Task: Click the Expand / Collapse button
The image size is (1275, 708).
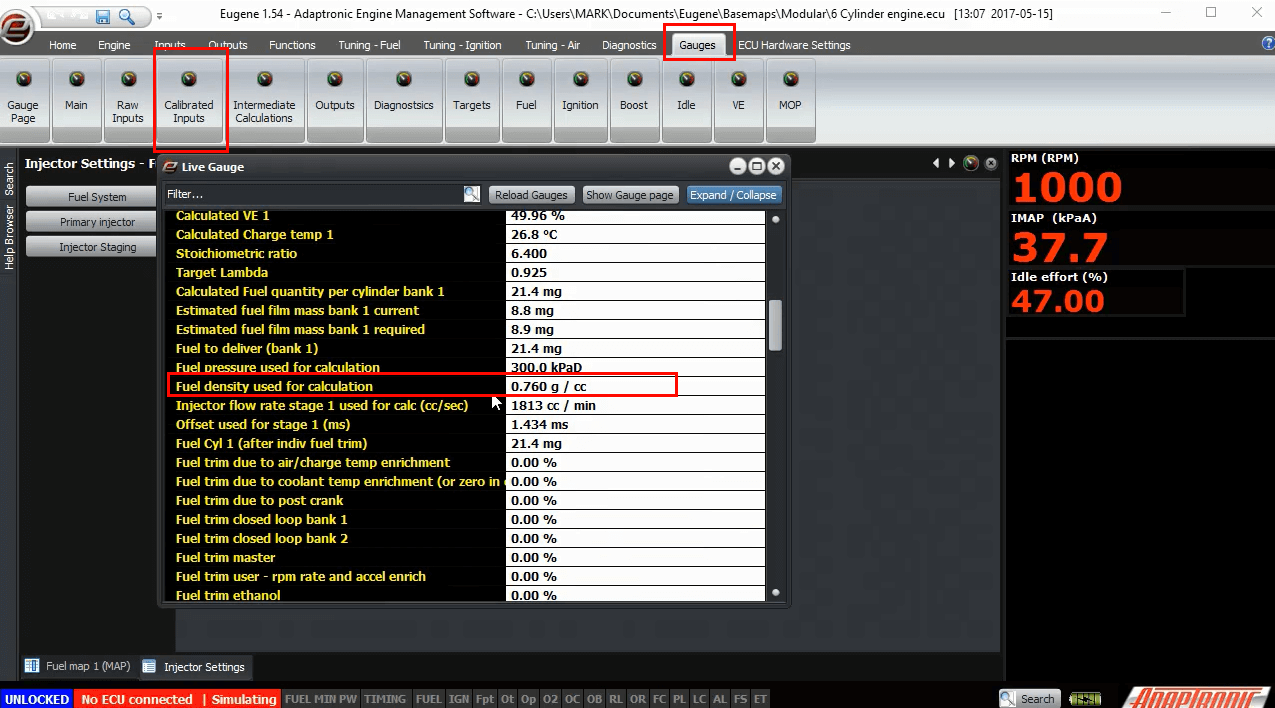Action: tap(733, 195)
